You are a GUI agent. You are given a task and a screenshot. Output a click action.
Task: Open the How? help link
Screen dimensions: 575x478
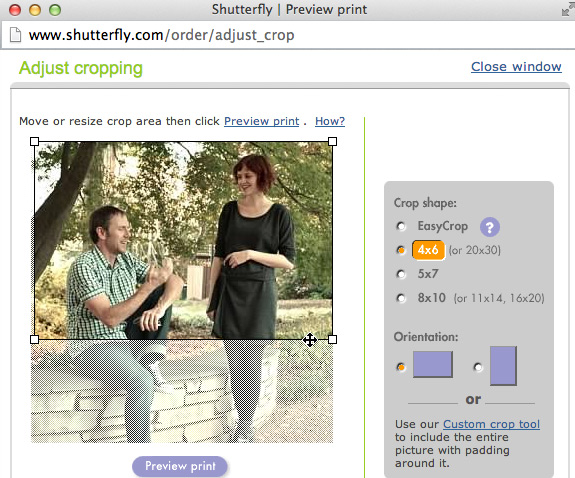pyautogui.click(x=330, y=121)
